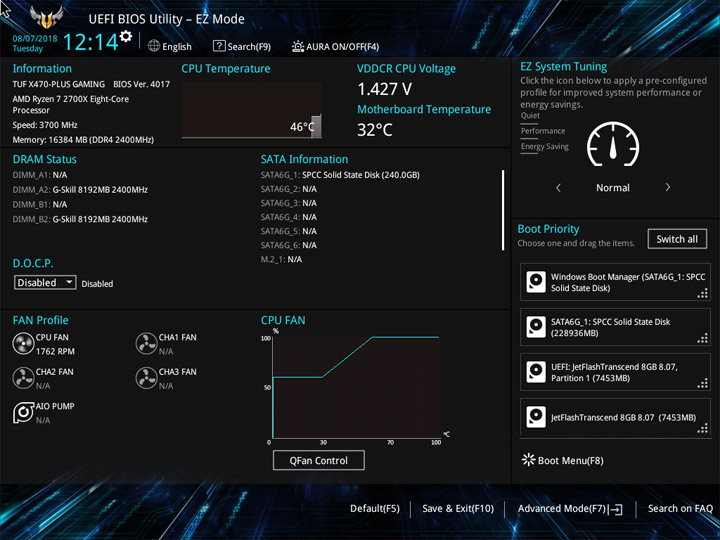720x540 pixels.
Task: Click the CHA2 FAN icon
Action: point(23,378)
